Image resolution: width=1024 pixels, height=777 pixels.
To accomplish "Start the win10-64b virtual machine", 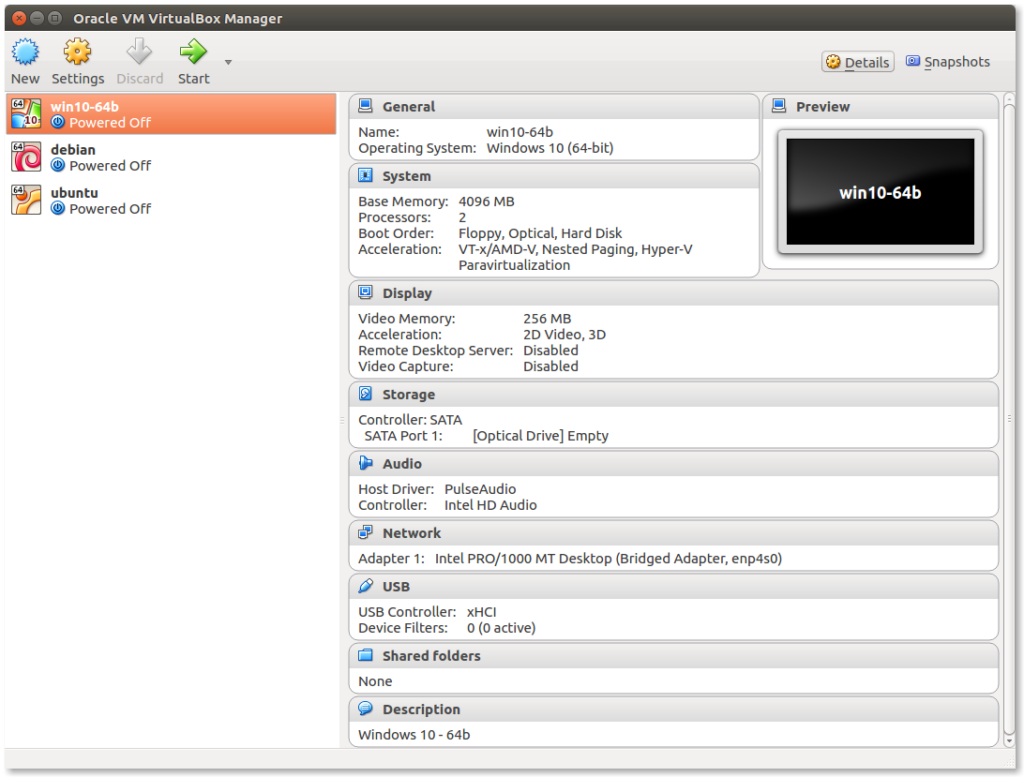I will (193, 60).
